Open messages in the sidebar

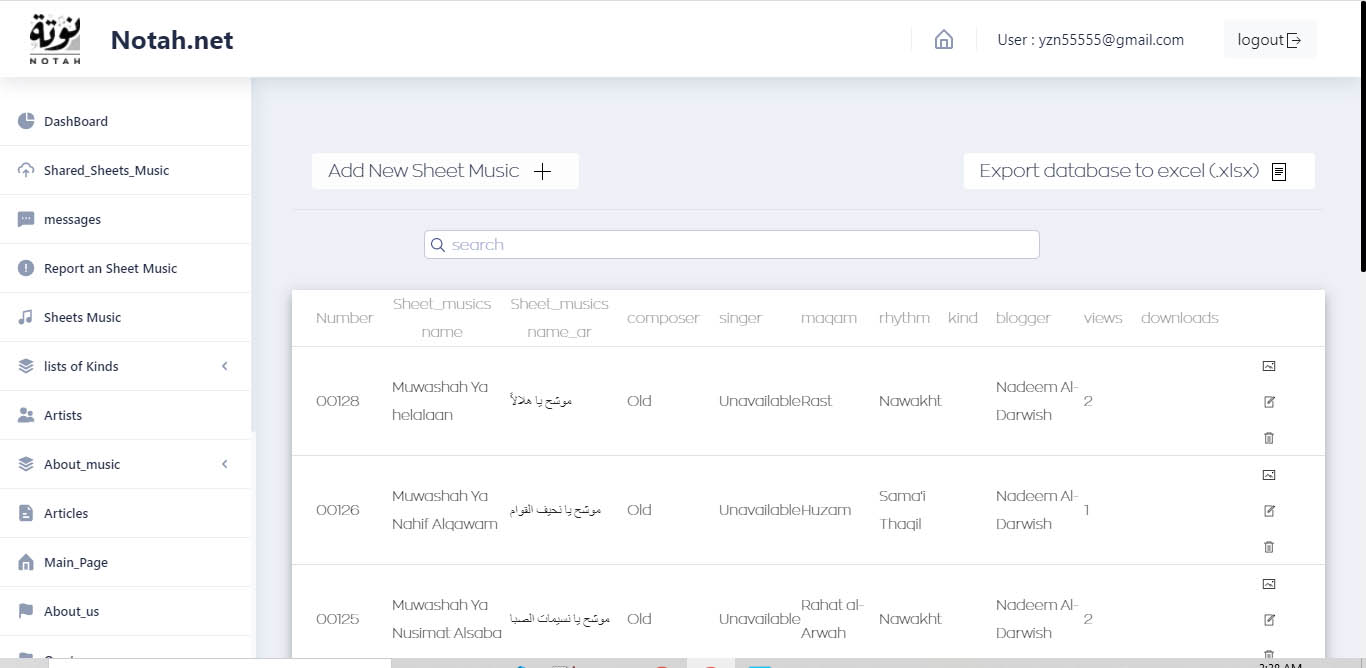click(x=72, y=220)
